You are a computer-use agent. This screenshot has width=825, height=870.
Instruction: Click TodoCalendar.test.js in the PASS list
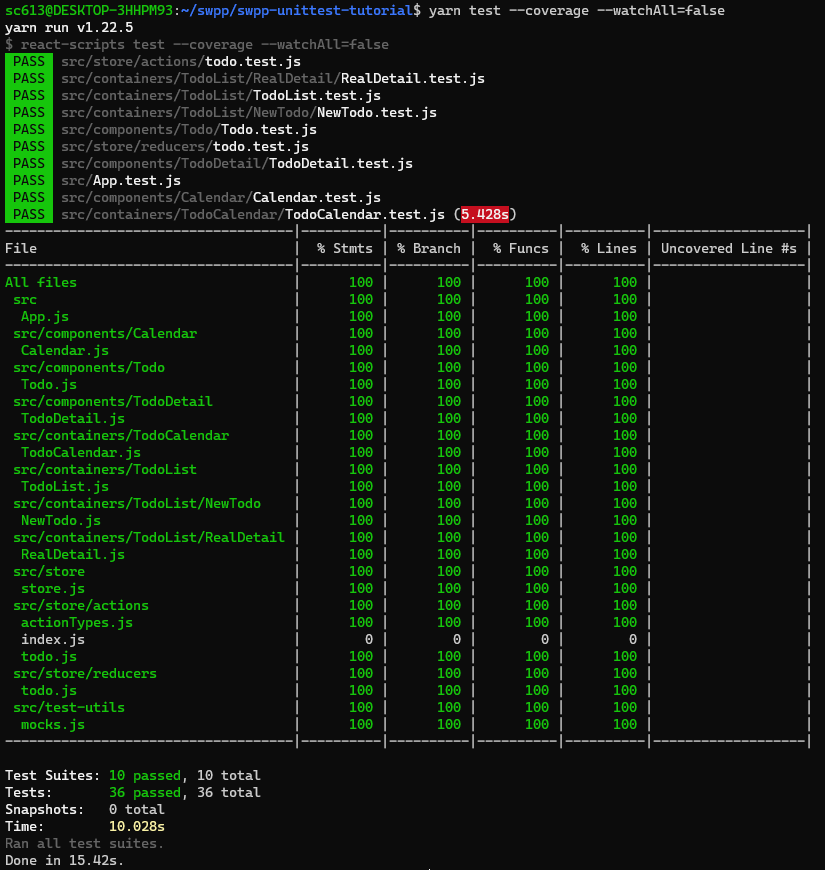click(365, 214)
